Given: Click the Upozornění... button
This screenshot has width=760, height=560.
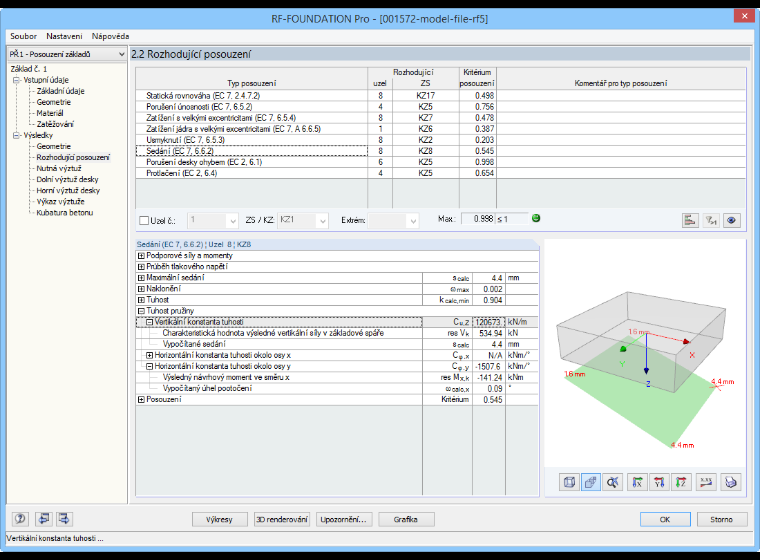Looking at the screenshot, I should point(344,519).
